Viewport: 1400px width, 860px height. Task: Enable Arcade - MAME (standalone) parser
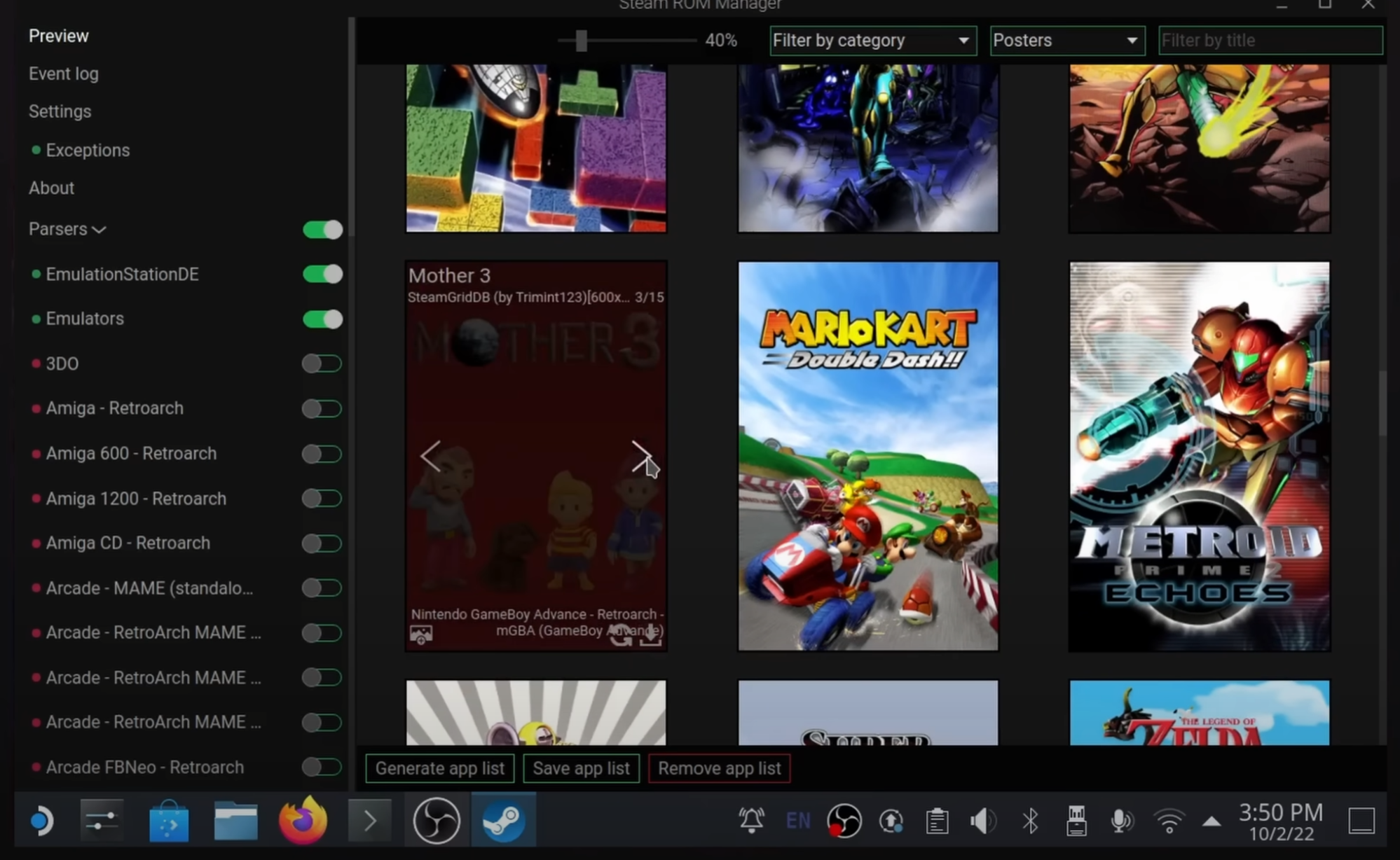[322, 588]
